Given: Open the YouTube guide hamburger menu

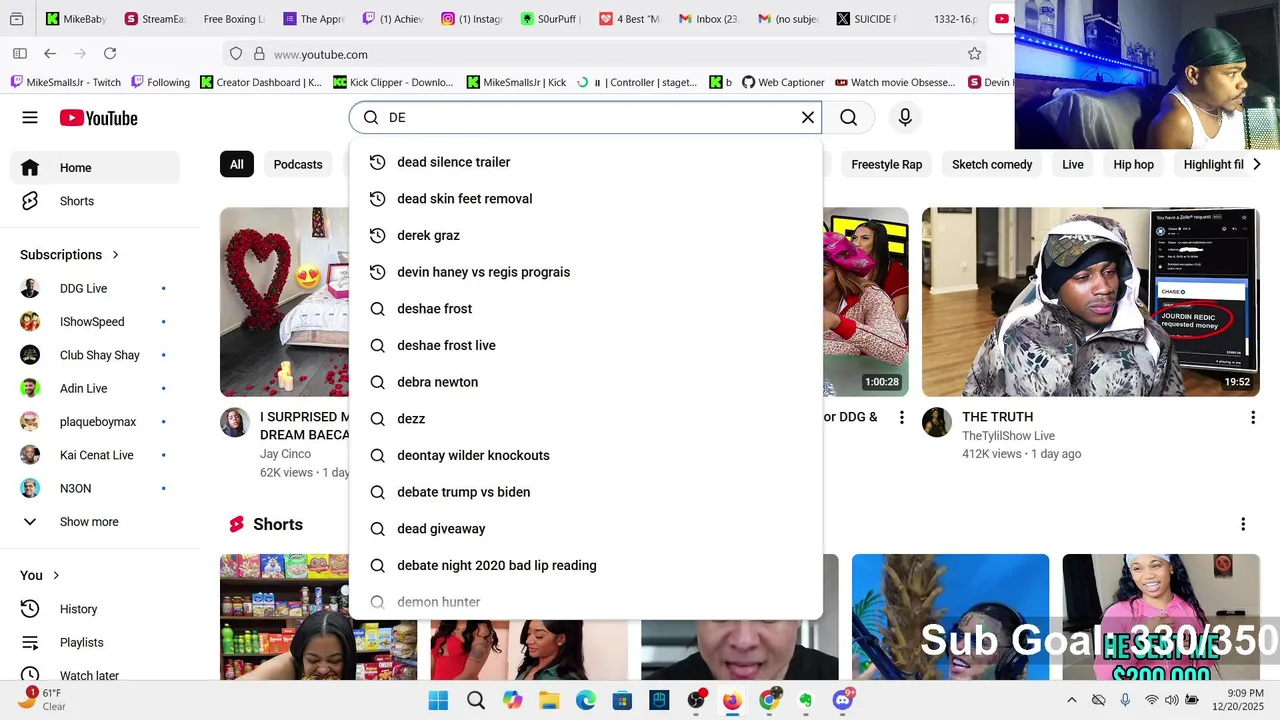Looking at the screenshot, I should 30,118.
